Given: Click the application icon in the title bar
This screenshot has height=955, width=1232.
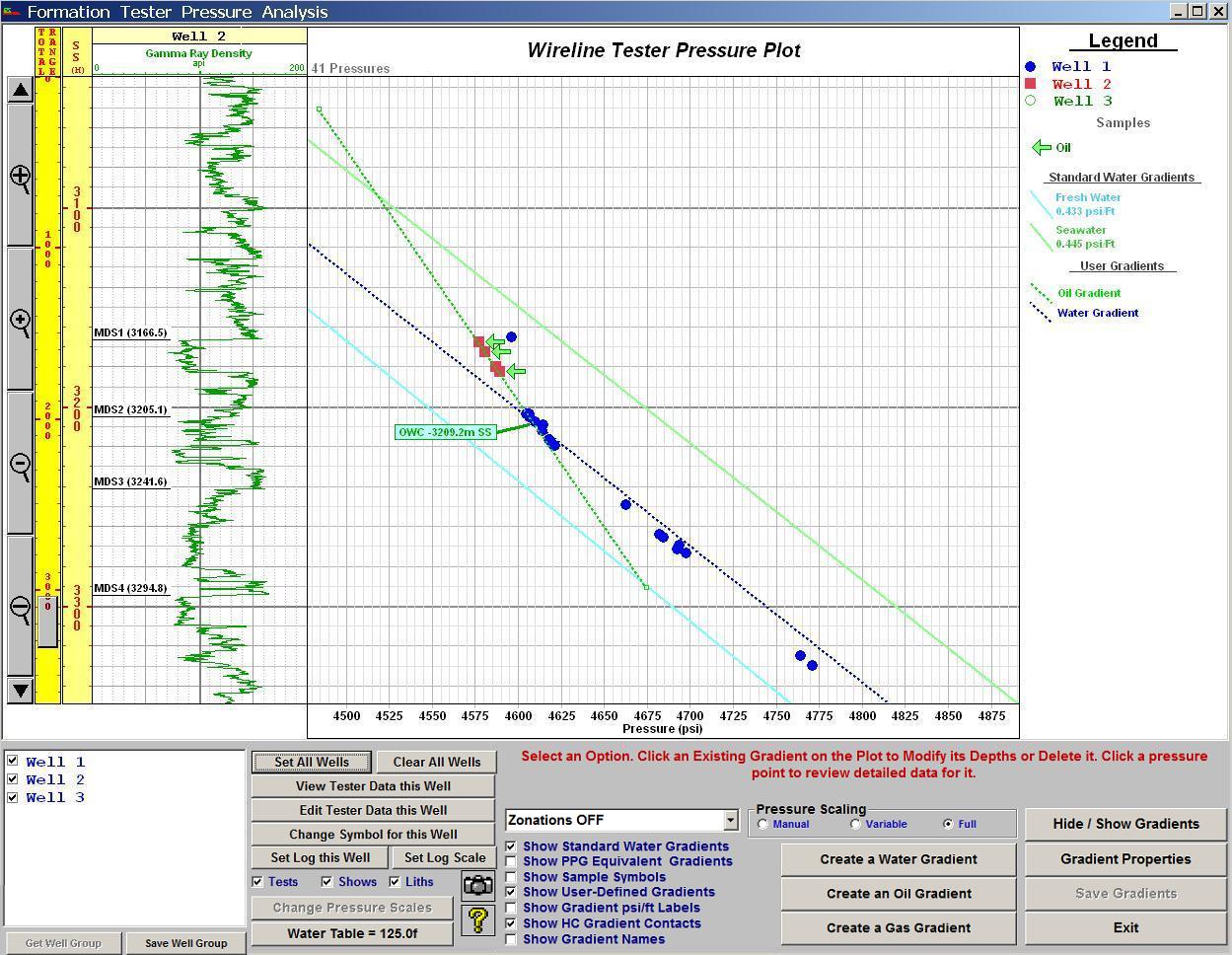Looking at the screenshot, I should [x=12, y=12].
